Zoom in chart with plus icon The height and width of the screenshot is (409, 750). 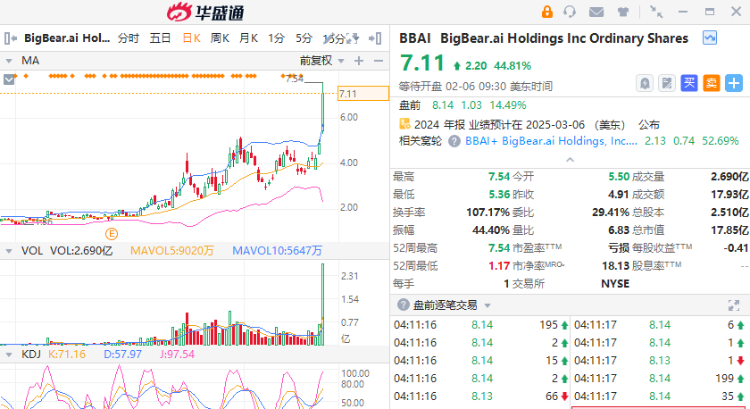tap(359, 61)
